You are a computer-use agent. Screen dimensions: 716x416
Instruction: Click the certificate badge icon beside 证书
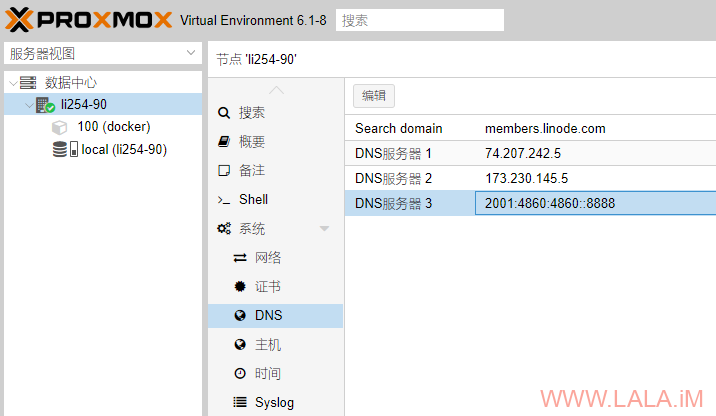(240, 286)
